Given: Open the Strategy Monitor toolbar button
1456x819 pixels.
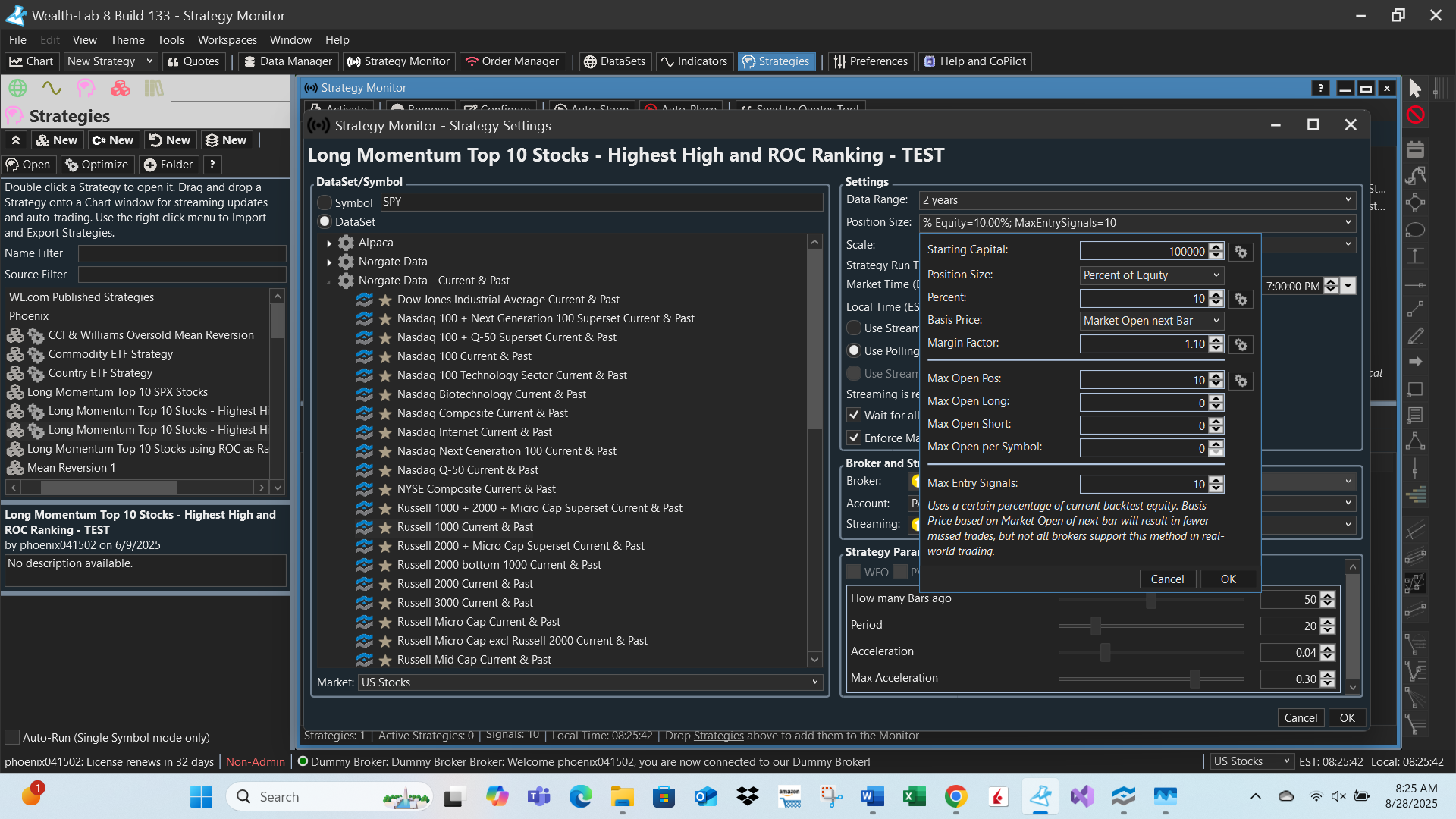Looking at the screenshot, I should click(x=399, y=61).
